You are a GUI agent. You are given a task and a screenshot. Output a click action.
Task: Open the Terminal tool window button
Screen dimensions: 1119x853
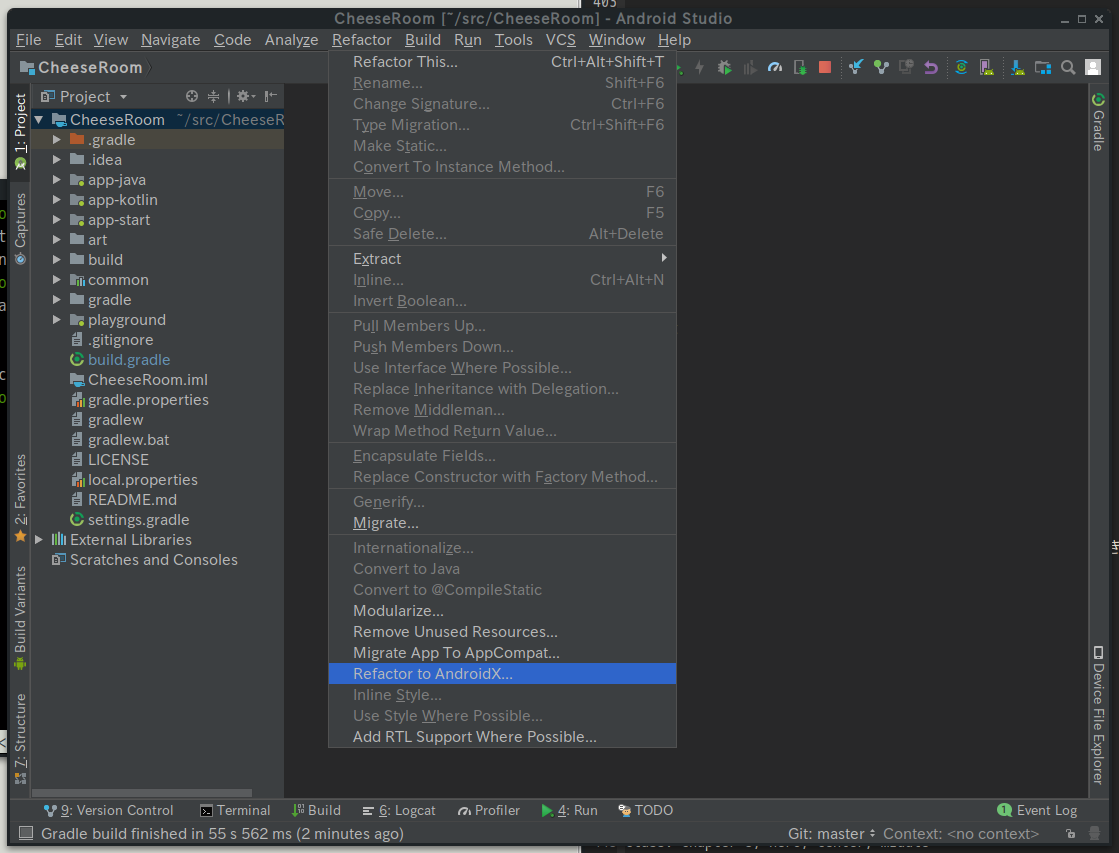pos(236,810)
